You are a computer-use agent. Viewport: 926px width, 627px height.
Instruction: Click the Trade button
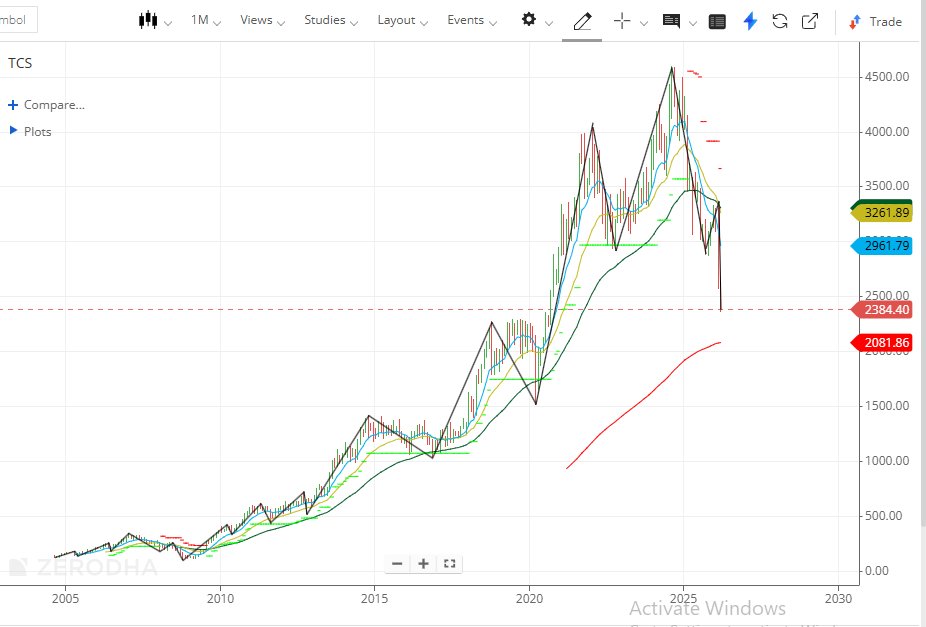(876, 22)
